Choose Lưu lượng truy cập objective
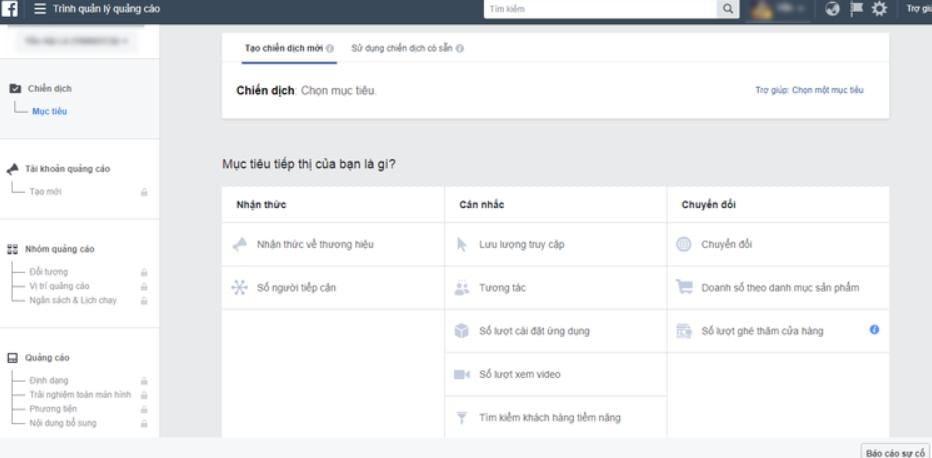The height and width of the screenshot is (458, 932). tap(556, 244)
